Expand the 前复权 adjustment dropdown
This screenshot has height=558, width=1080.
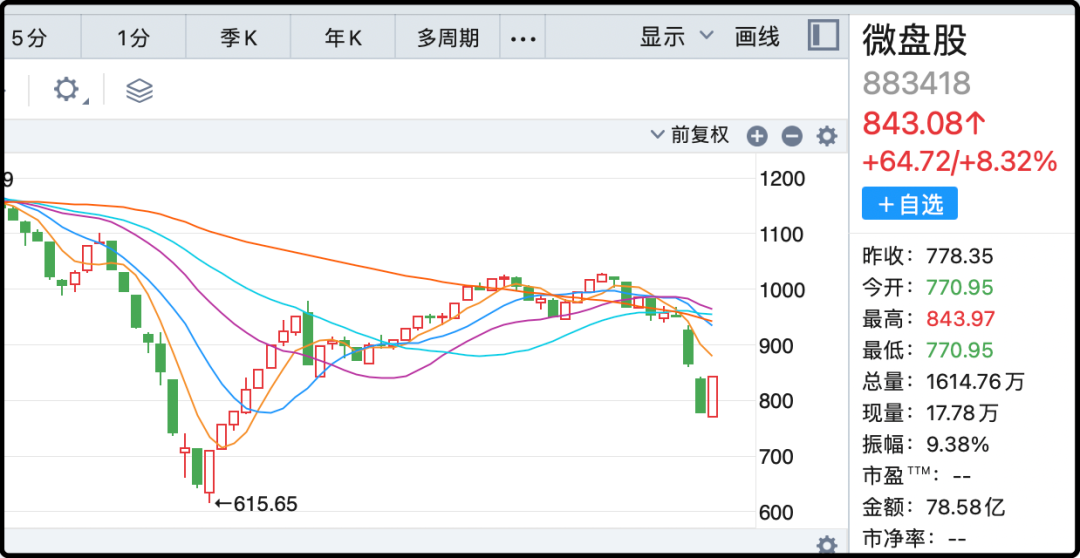point(691,135)
